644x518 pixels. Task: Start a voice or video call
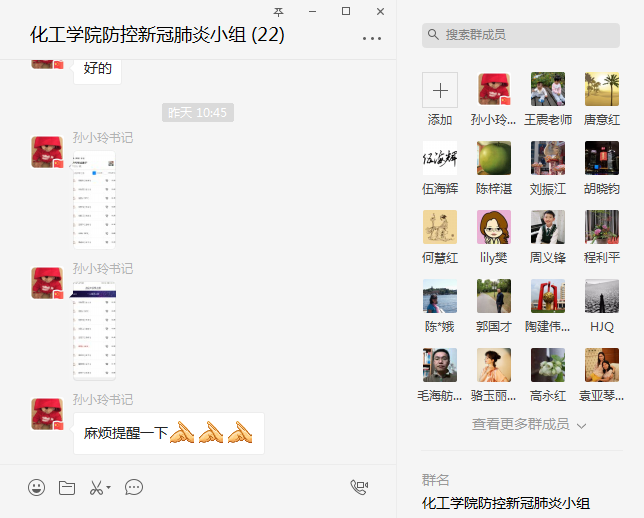[x=359, y=488]
